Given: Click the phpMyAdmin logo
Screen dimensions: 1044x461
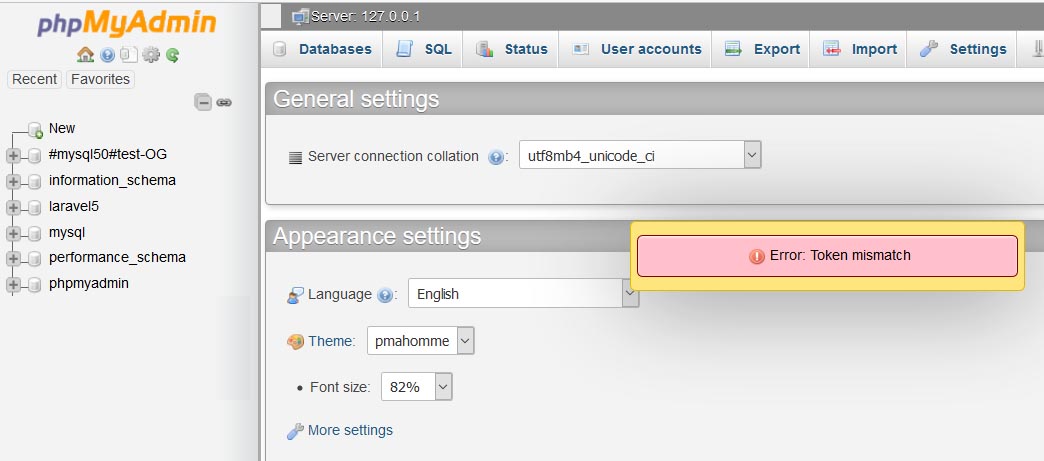Looking at the screenshot, I should (x=127, y=23).
